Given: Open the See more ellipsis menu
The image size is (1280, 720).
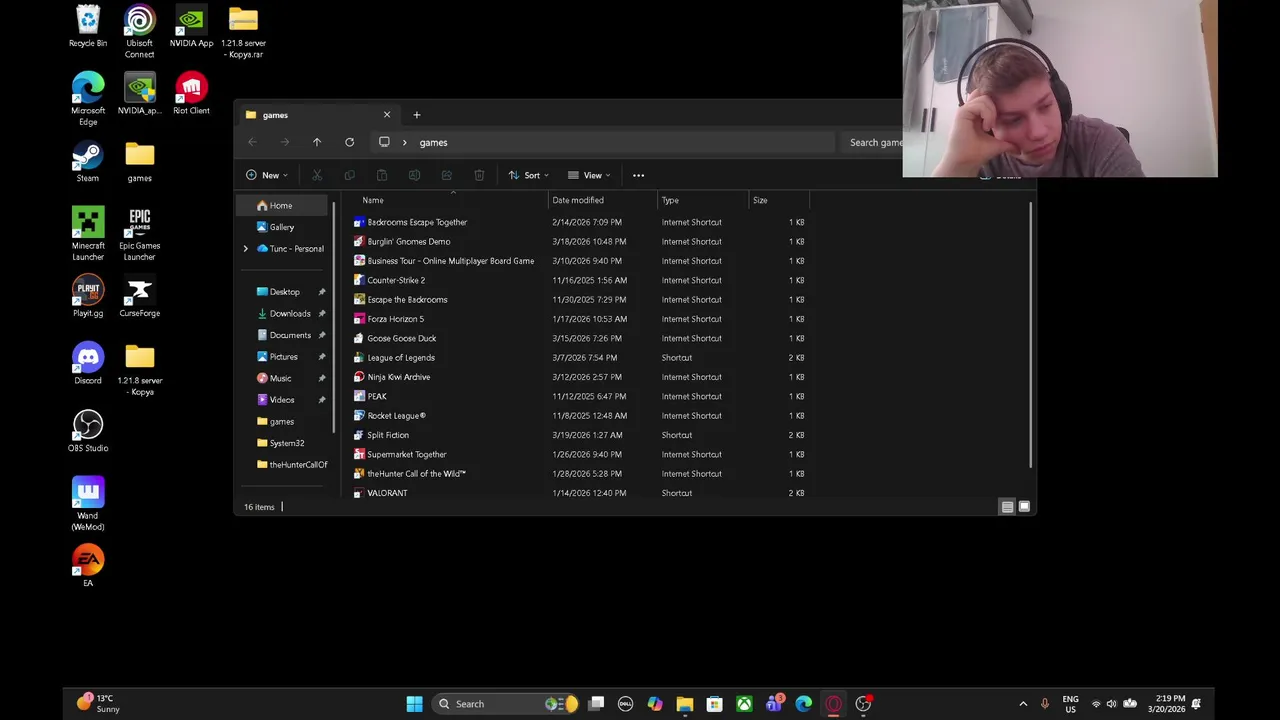Looking at the screenshot, I should (638, 175).
